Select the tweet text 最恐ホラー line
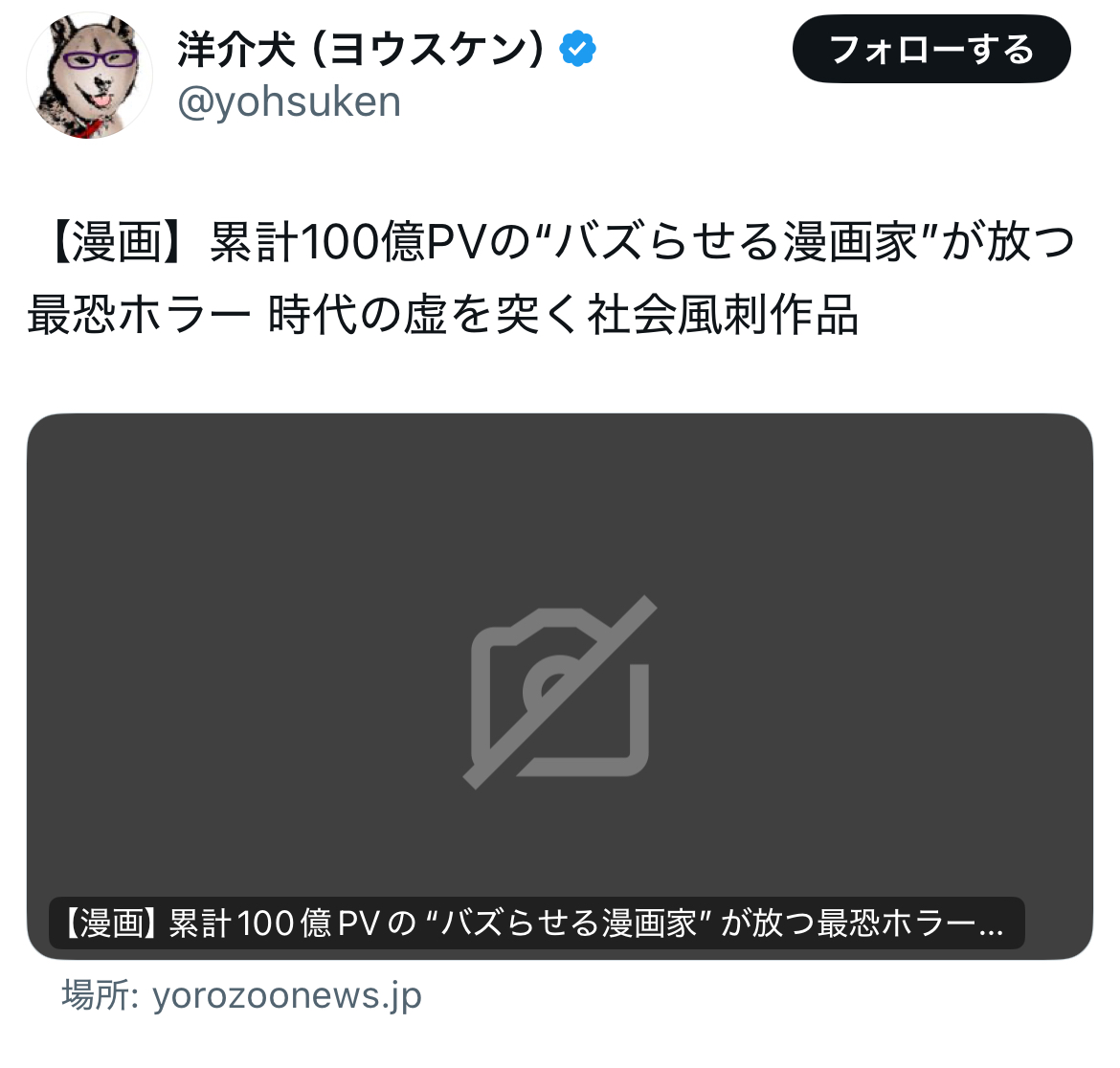Screen dimensions: 1120x1068 443,314
